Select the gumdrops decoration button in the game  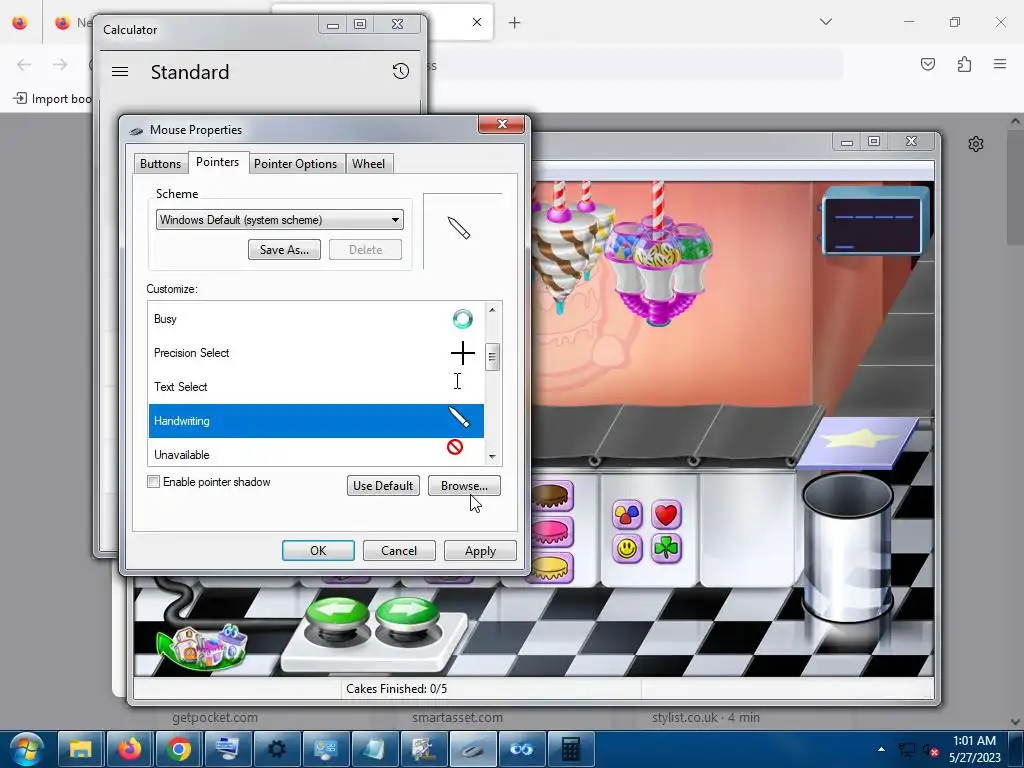(x=627, y=515)
